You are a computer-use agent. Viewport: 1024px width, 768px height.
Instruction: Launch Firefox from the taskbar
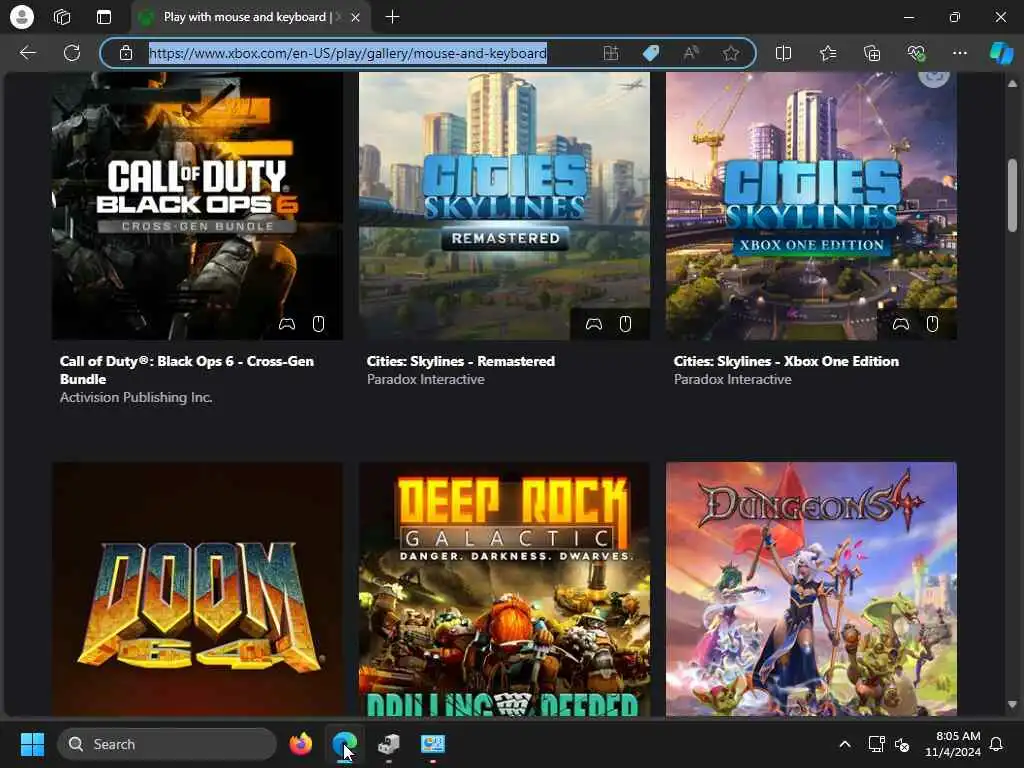click(300, 744)
